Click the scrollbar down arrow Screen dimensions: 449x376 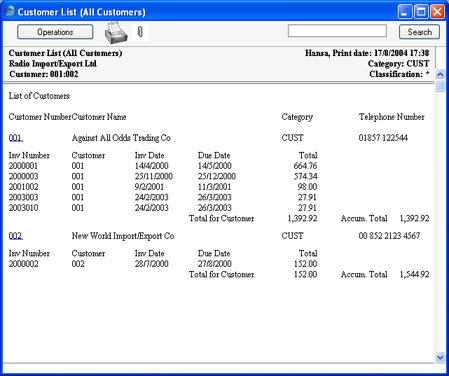click(x=440, y=358)
